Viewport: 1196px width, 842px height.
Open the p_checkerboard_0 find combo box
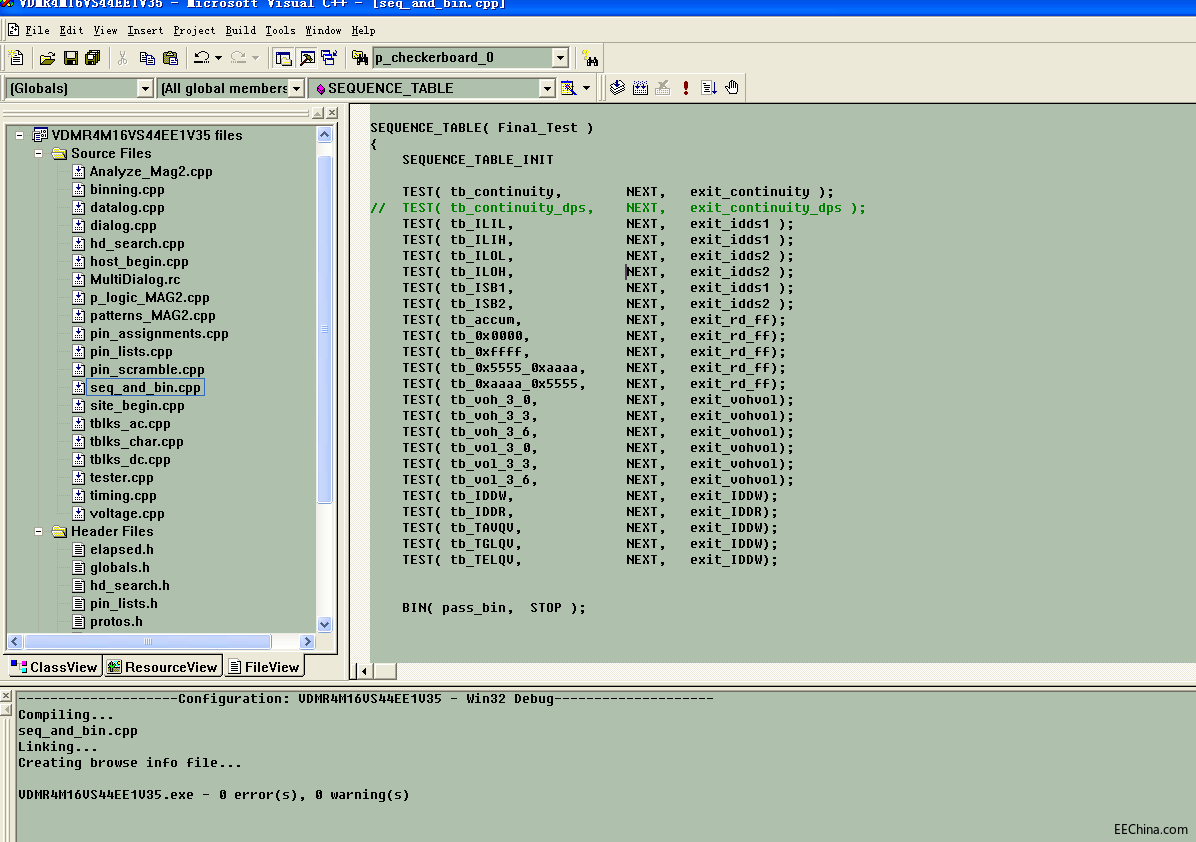(560, 58)
